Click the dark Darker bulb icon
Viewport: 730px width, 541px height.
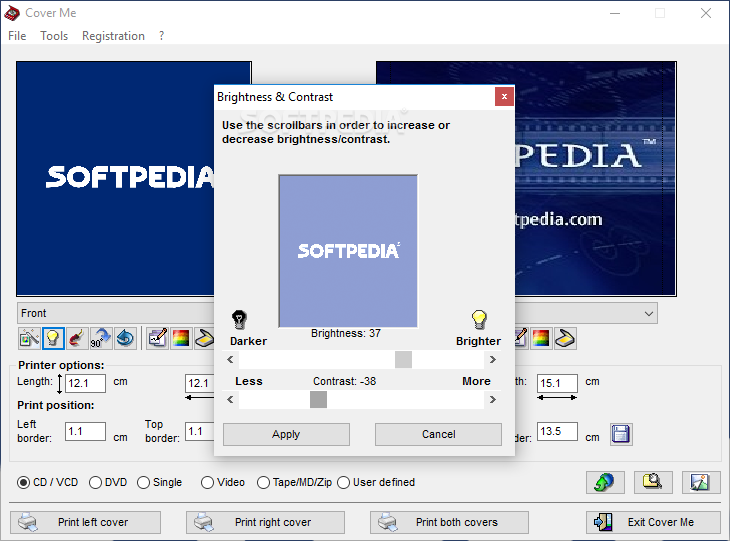239,320
